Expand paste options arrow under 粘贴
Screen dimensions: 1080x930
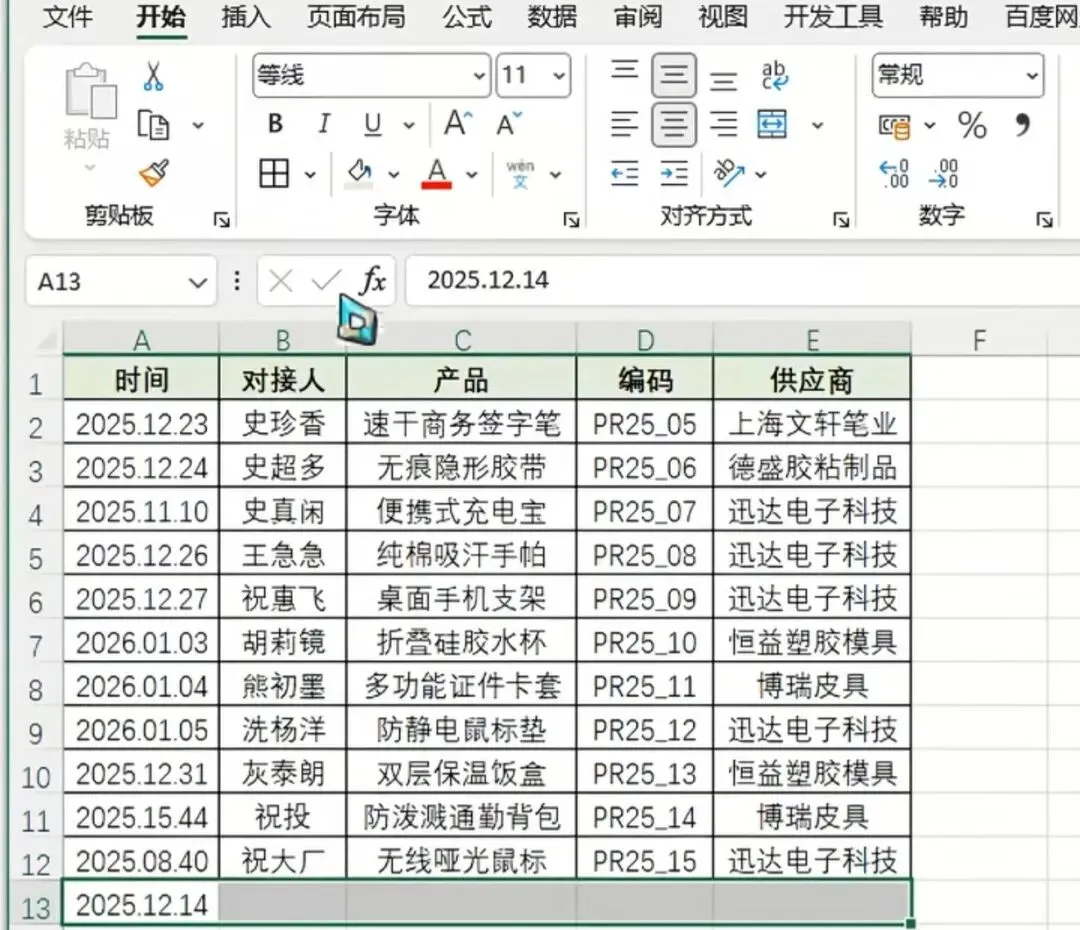pyautogui.click(x=90, y=167)
